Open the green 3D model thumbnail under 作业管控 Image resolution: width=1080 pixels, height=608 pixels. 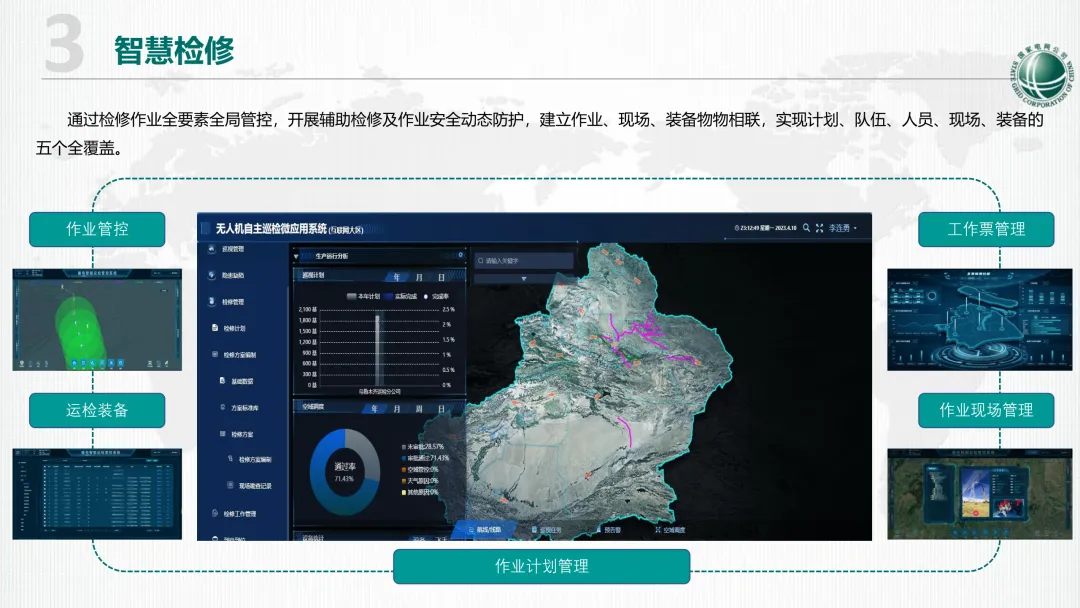[x=97, y=319]
